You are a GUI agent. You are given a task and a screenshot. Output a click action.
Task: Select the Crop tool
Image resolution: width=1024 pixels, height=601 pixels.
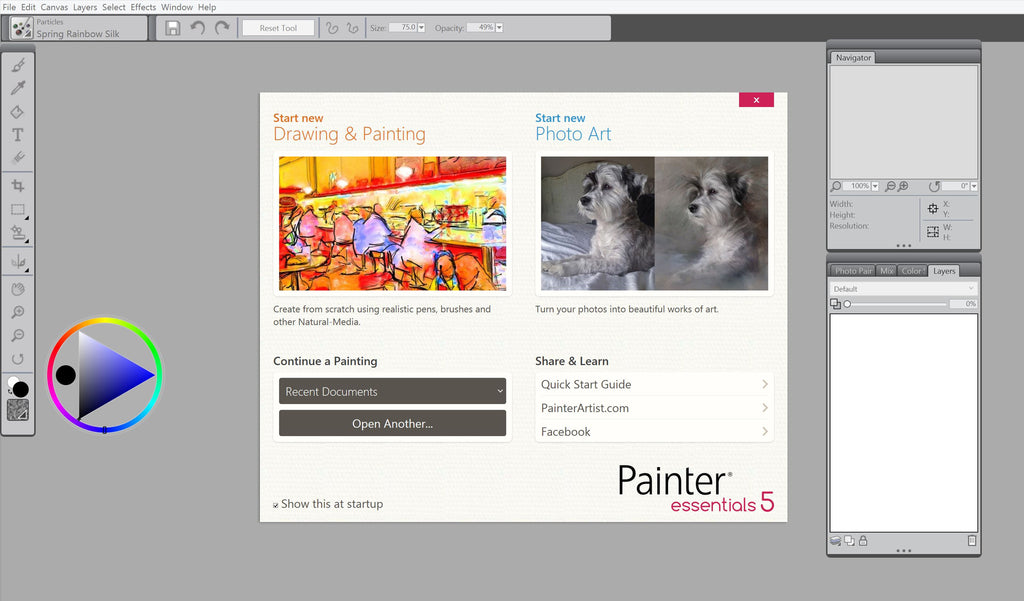point(18,185)
